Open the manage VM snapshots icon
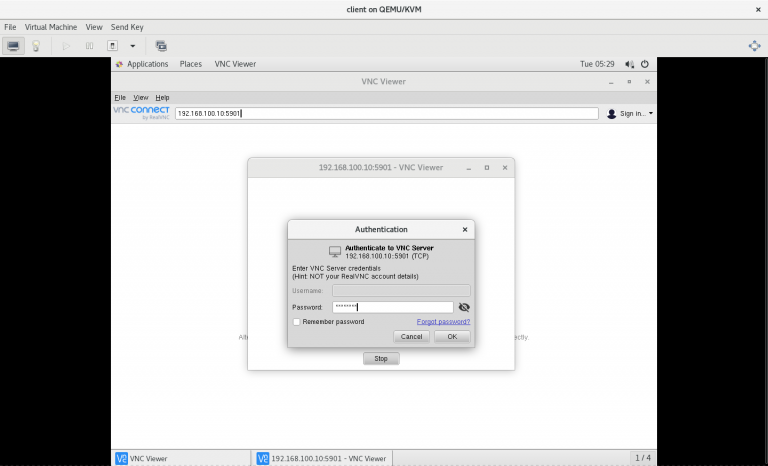768x466 pixels. (161, 46)
